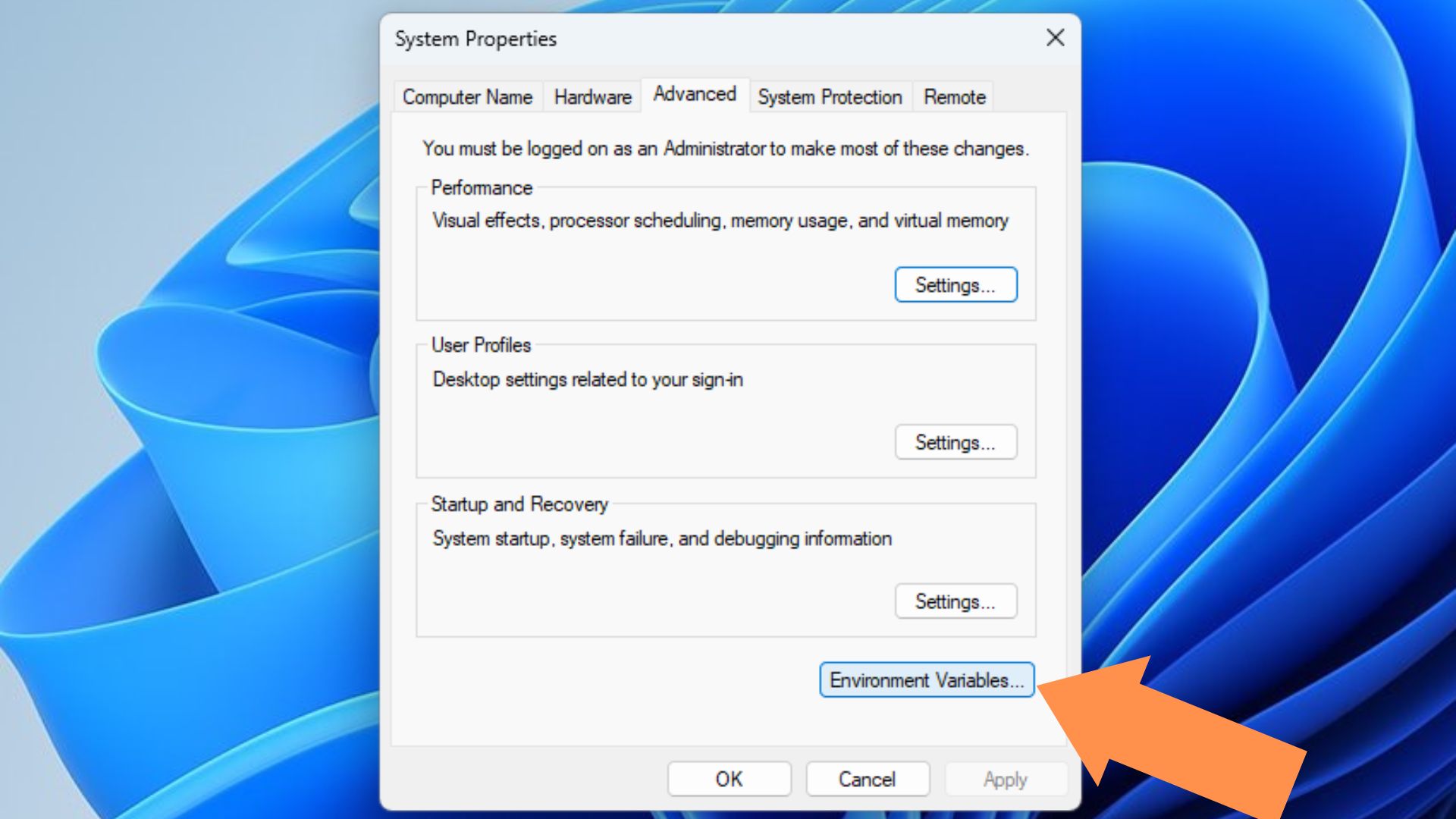This screenshot has height=819, width=1456.
Task: Access Windows desktop wallpaper area
Action: (x=200, y=400)
